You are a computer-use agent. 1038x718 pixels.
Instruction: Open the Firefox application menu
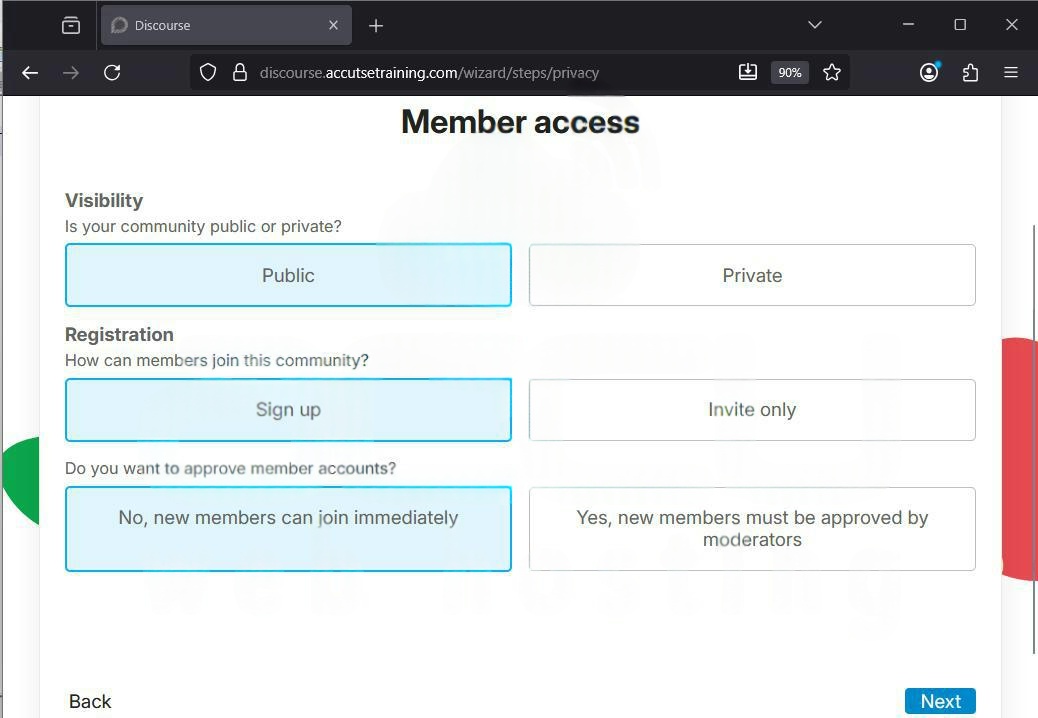click(1011, 72)
